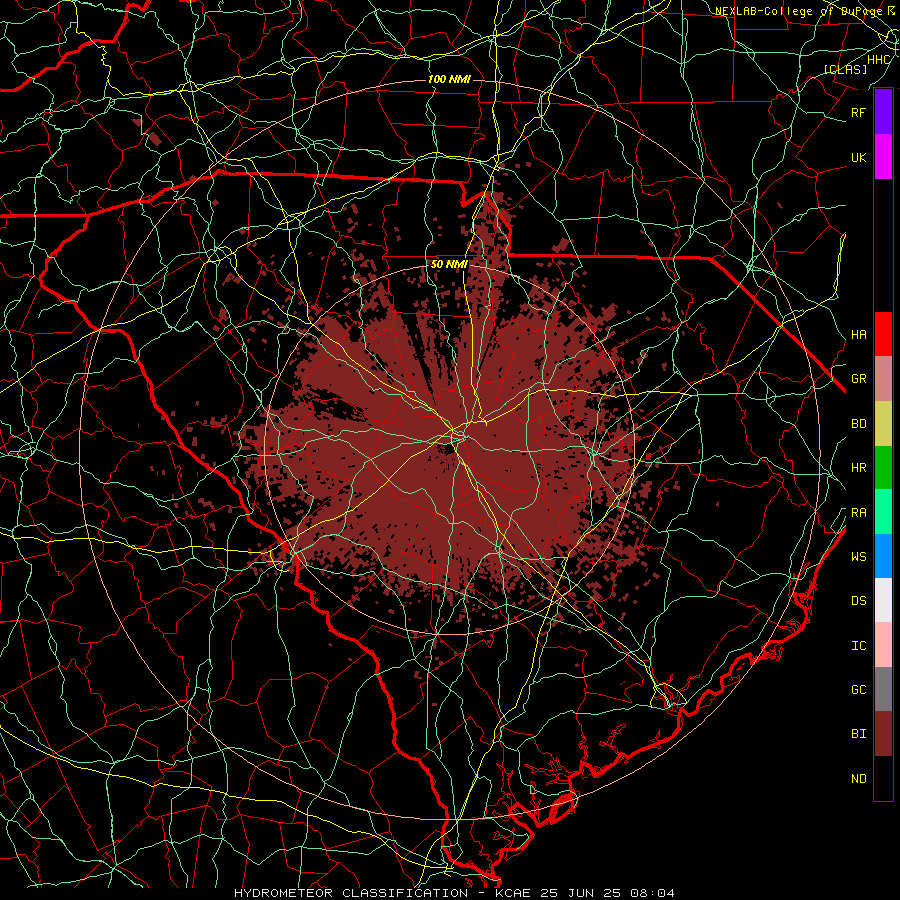900x900 pixels.
Task: Click the HHC product code text
Action: (878, 60)
